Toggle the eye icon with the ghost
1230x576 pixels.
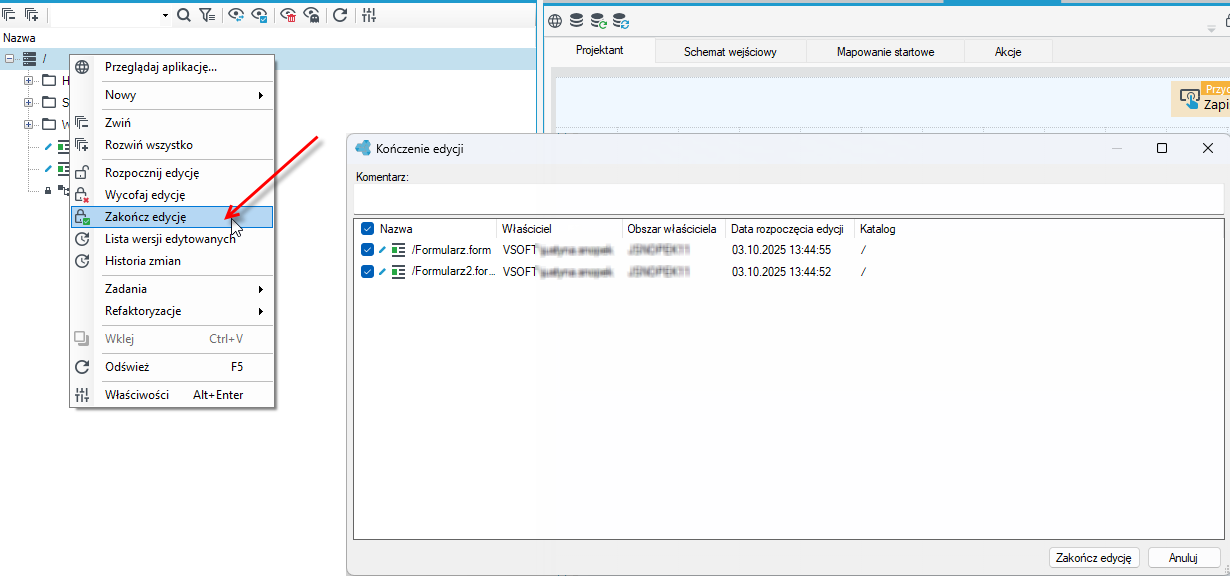(312, 15)
